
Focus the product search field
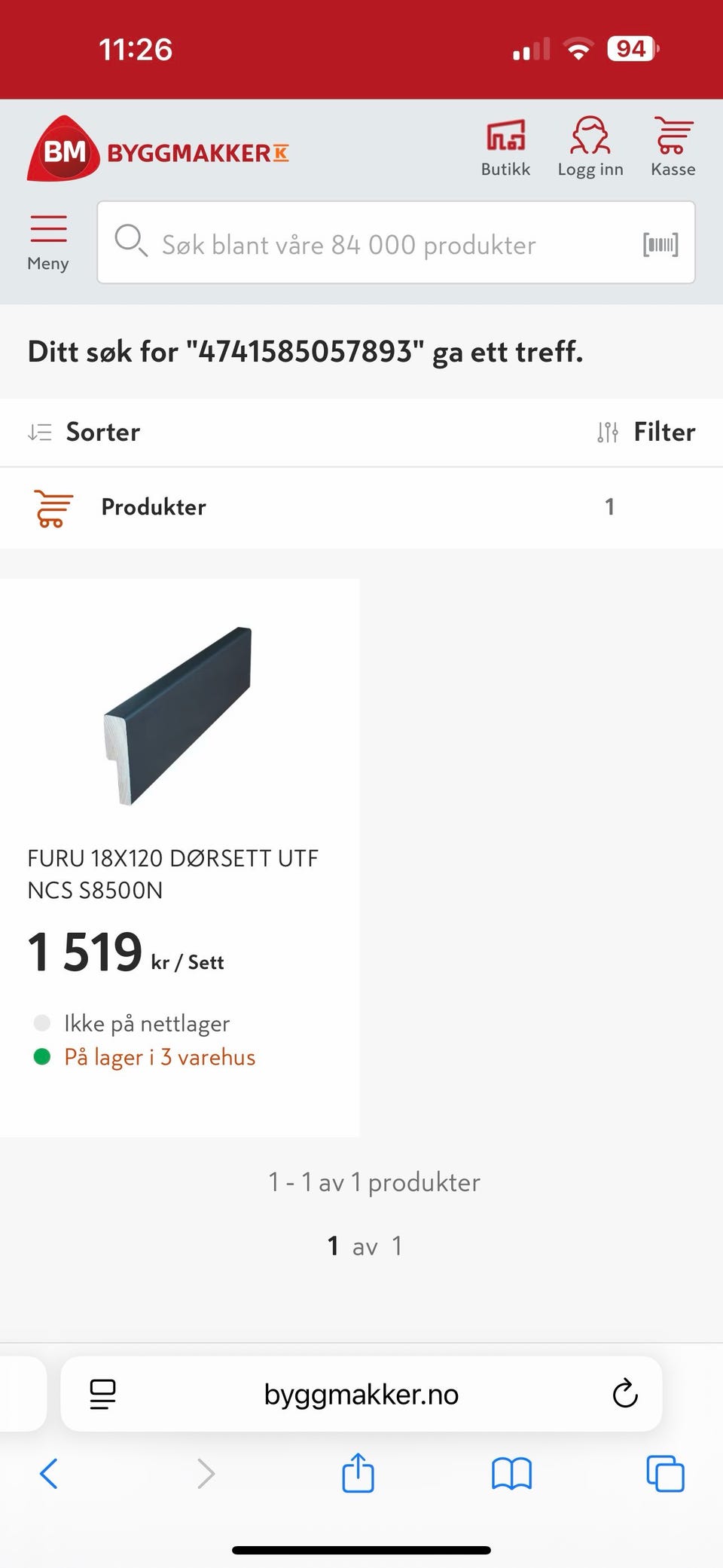point(396,243)
